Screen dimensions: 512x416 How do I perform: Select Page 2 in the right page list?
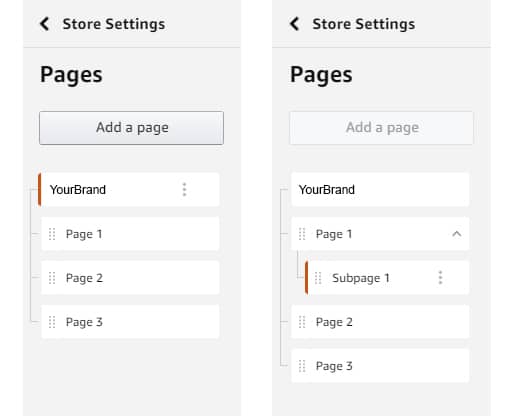pyautogui.click(x=380, y=322)
